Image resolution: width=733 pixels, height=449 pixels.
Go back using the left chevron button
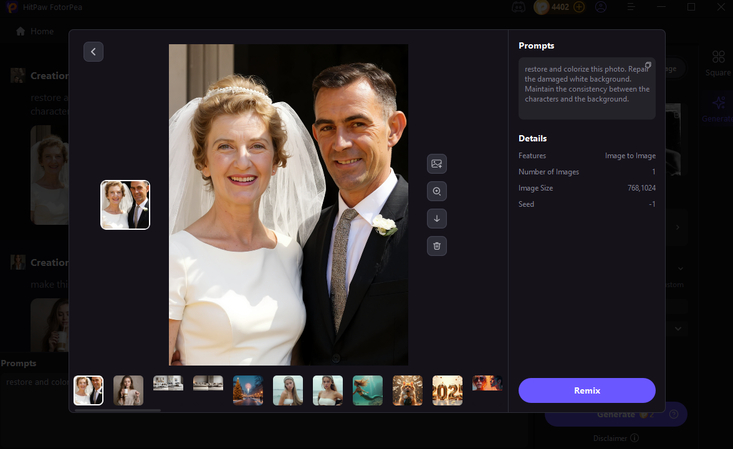tap(93, 51)
